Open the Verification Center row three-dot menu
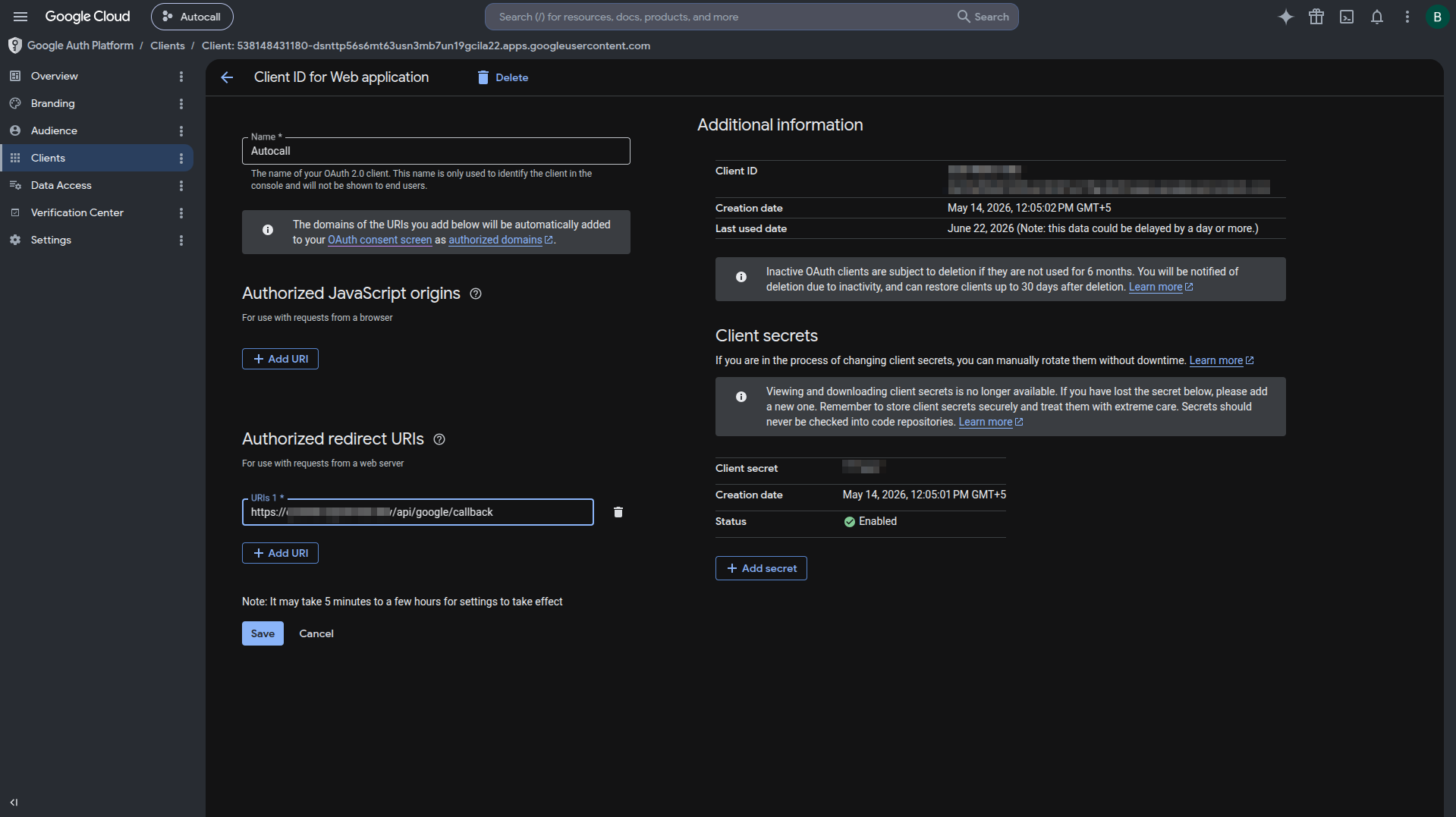The width and height of the screenshot is (1456, 817). [181, 213]
